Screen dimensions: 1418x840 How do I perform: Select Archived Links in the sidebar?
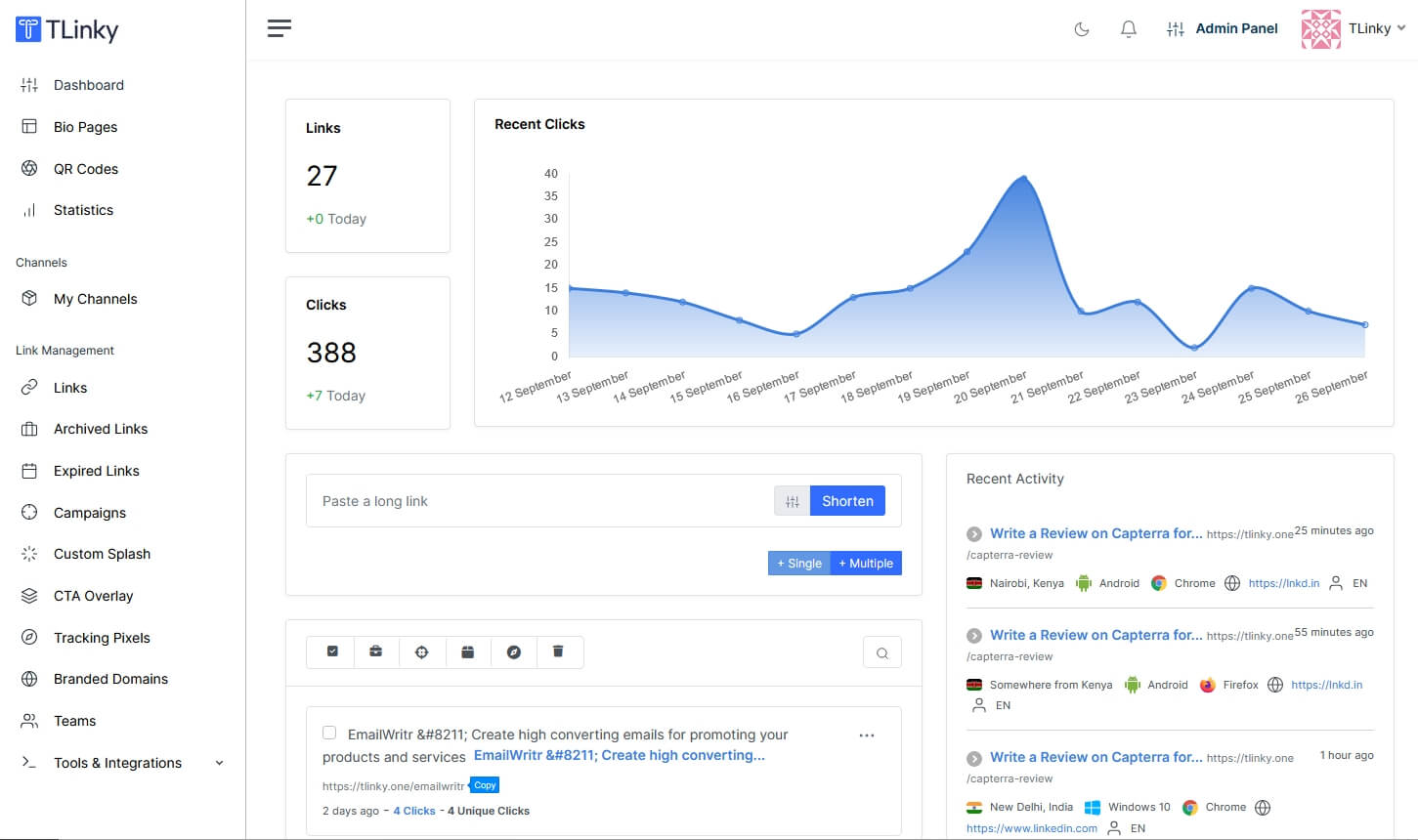point(101,429)
